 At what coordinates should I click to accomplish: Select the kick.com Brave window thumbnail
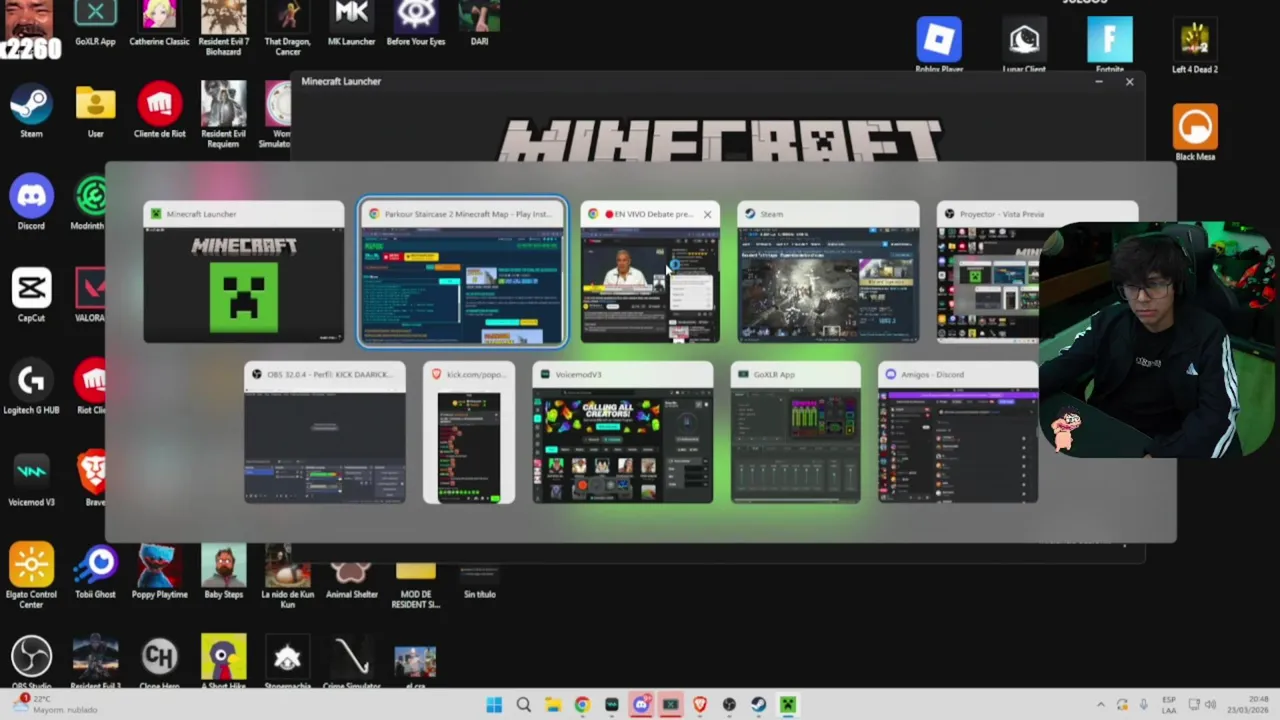click(x=469, y=433)
